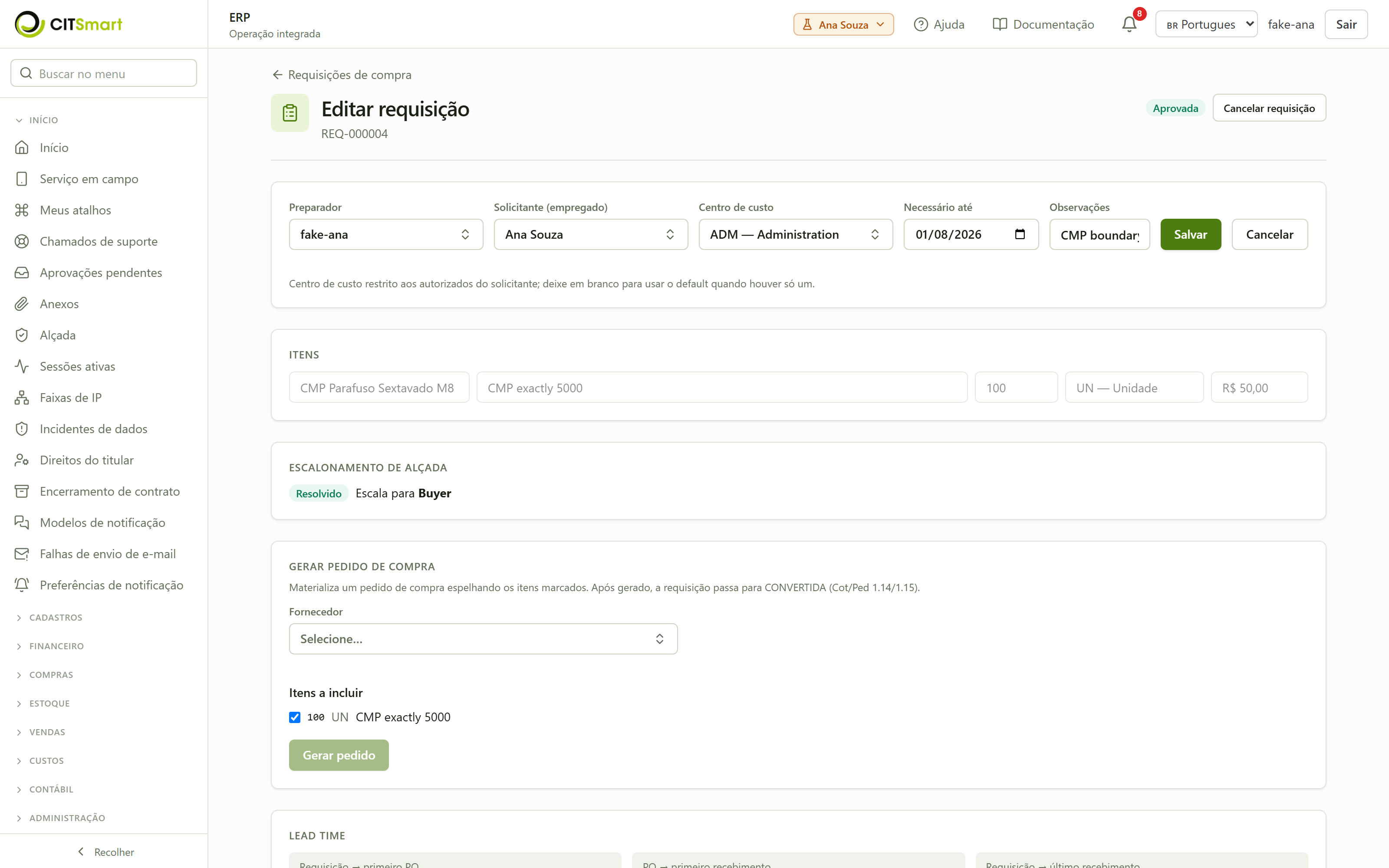1389x868 pixels.
Task: Open the Fornecedor Selecione dropdown
Action: (x=483, y=639)
